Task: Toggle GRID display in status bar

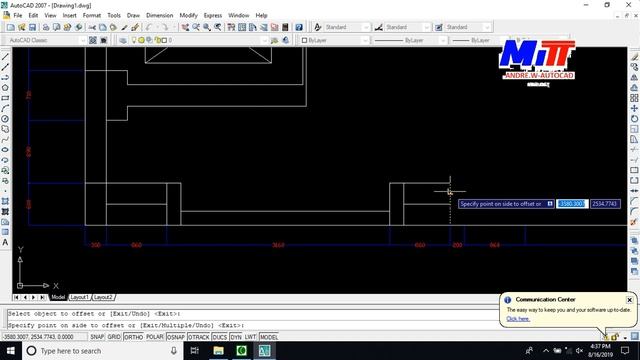Action: [114, 337]
